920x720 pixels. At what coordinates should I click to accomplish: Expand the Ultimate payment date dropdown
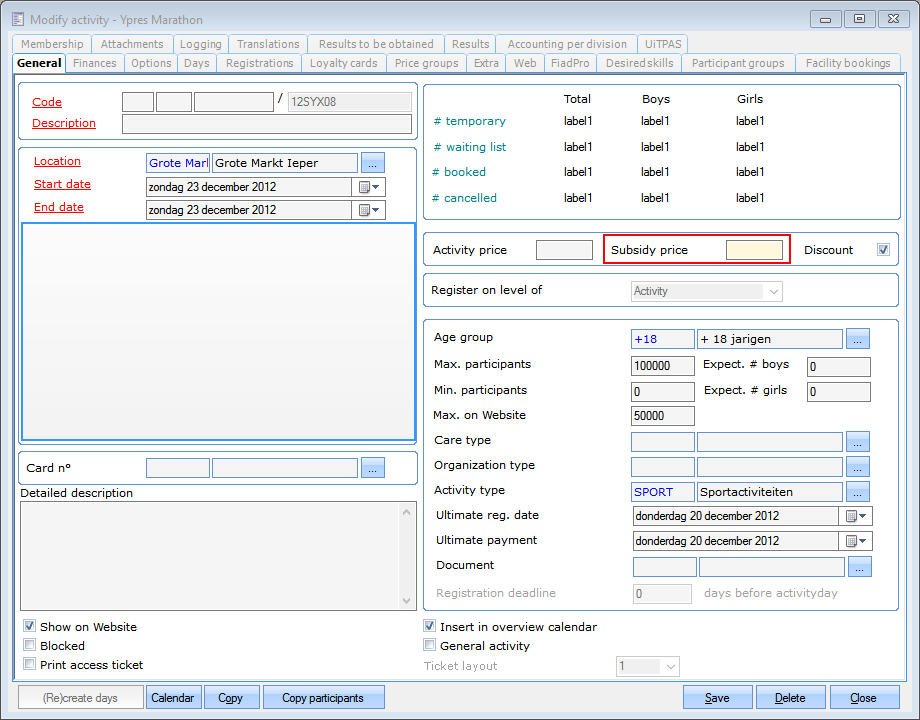(x=857, y=541)
